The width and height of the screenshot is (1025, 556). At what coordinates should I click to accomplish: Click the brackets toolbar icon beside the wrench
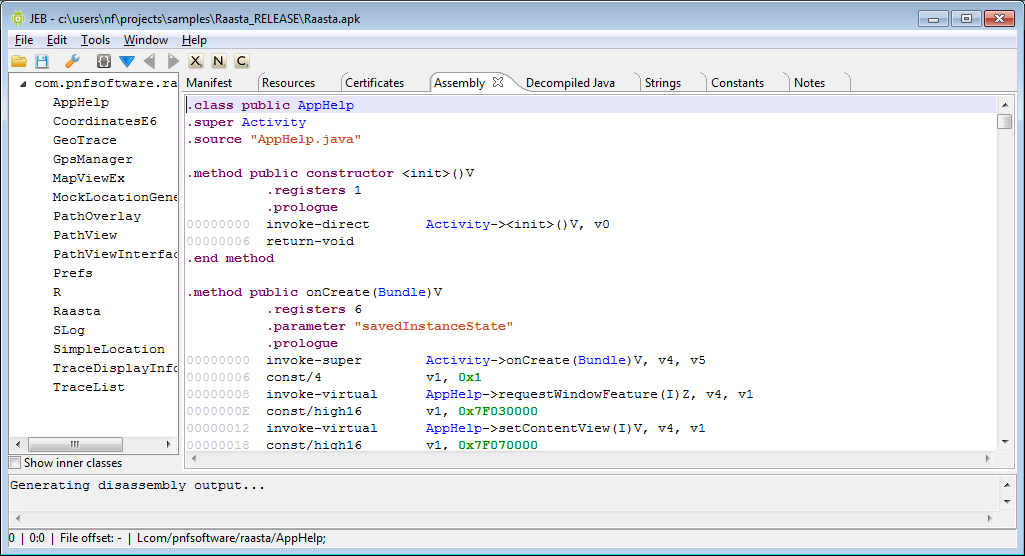point(103,61)
